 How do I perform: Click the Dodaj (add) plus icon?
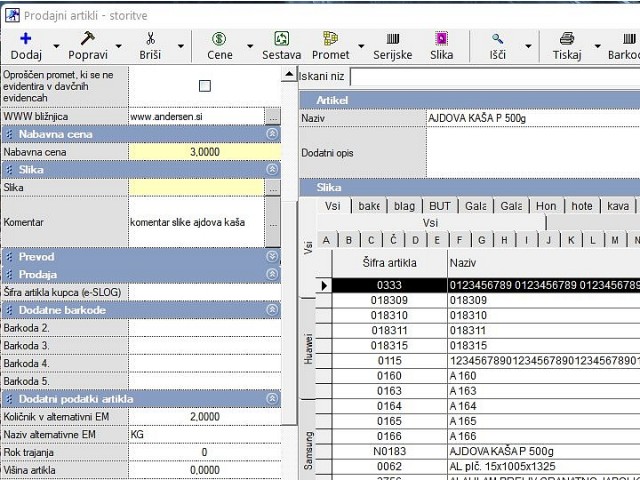pyautogui.click(x=25, y=39)
